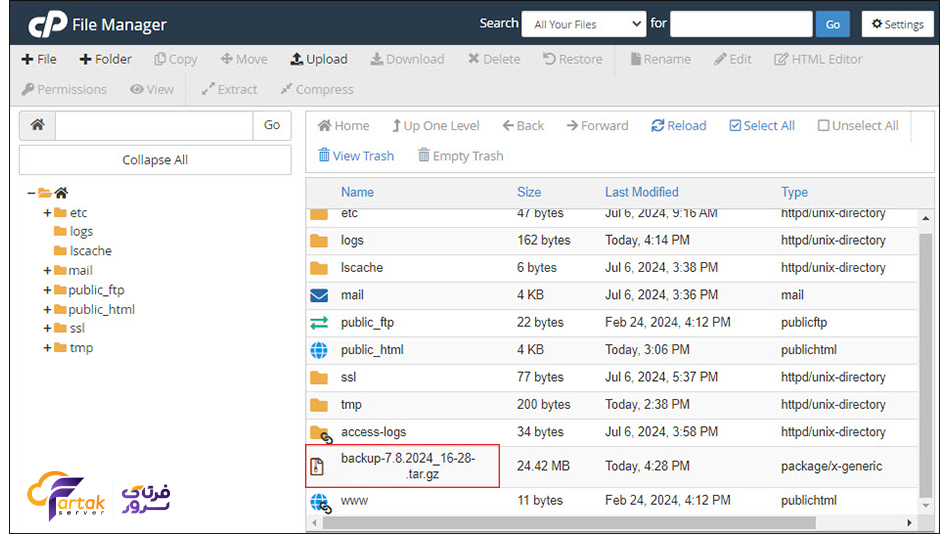Screen dimensions: 950x534
Task: Click the access-logs linked folder icon
Action: 320,433
